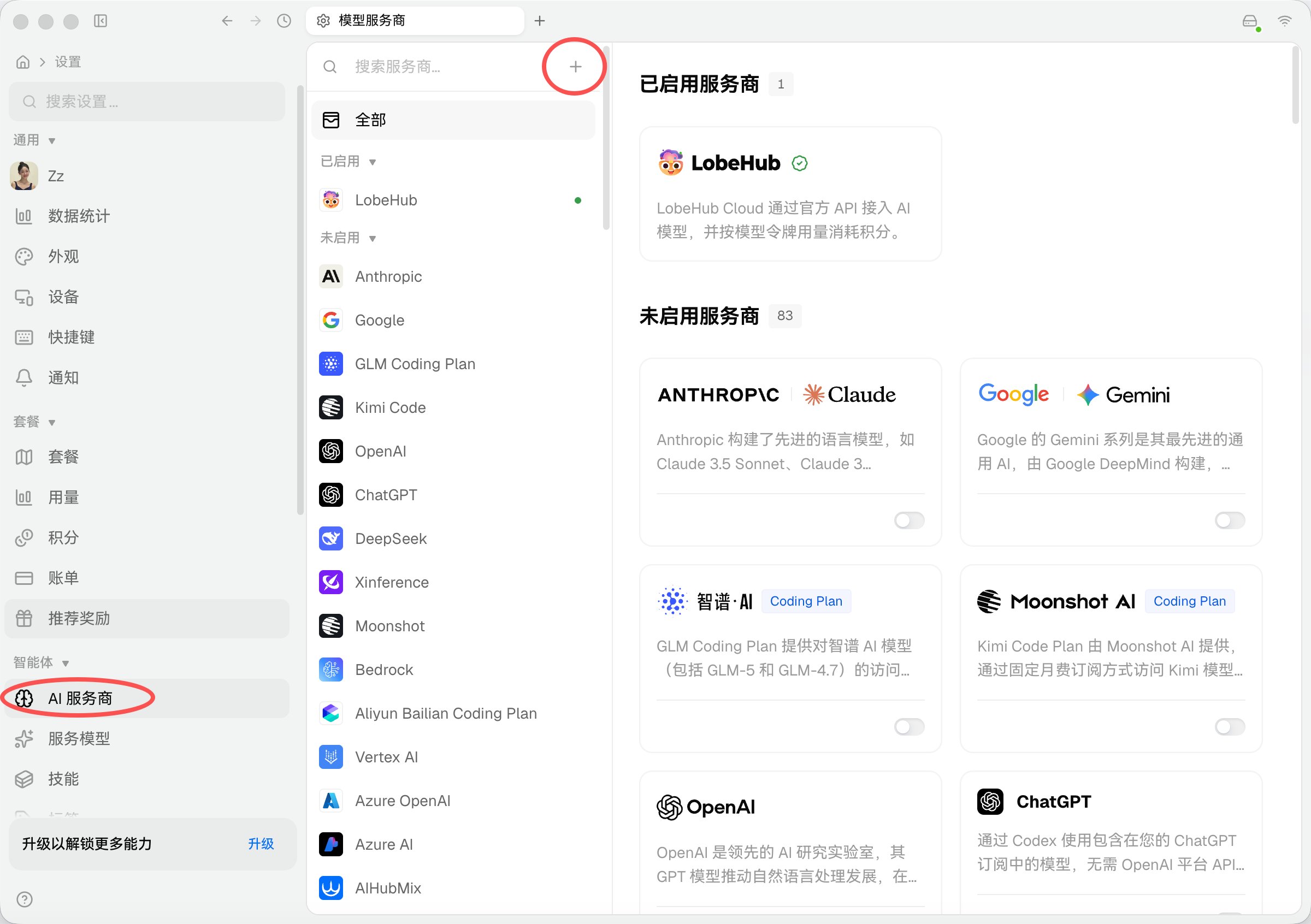
Task: Select Vertex AI provider
Action: pos(453,757)
